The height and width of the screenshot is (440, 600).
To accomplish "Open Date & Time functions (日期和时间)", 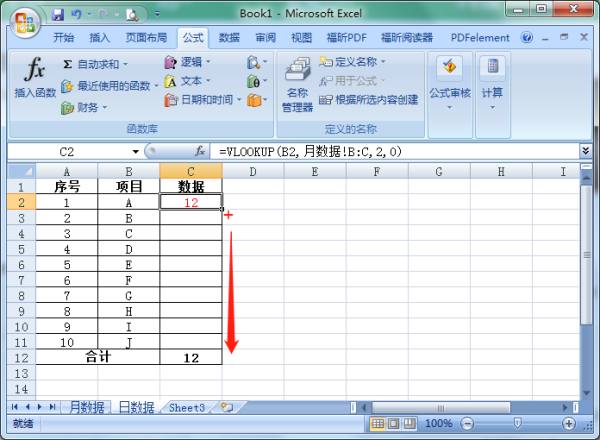I will (203, 100).
